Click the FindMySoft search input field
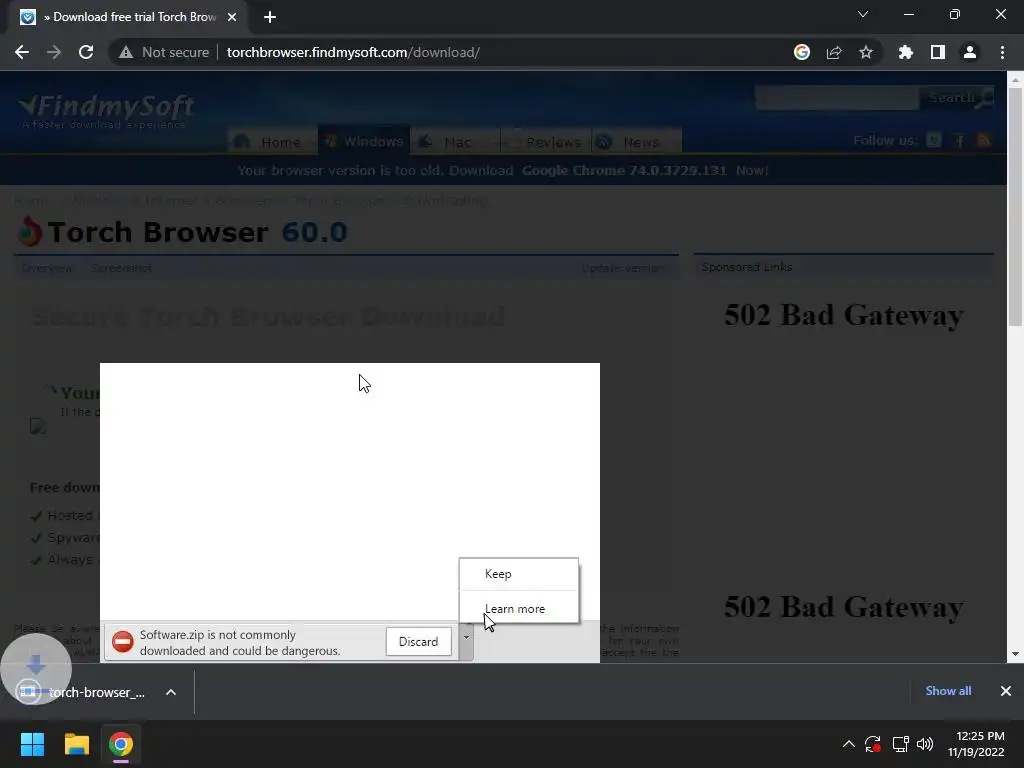1024x768 pixels. pos(837,98)
